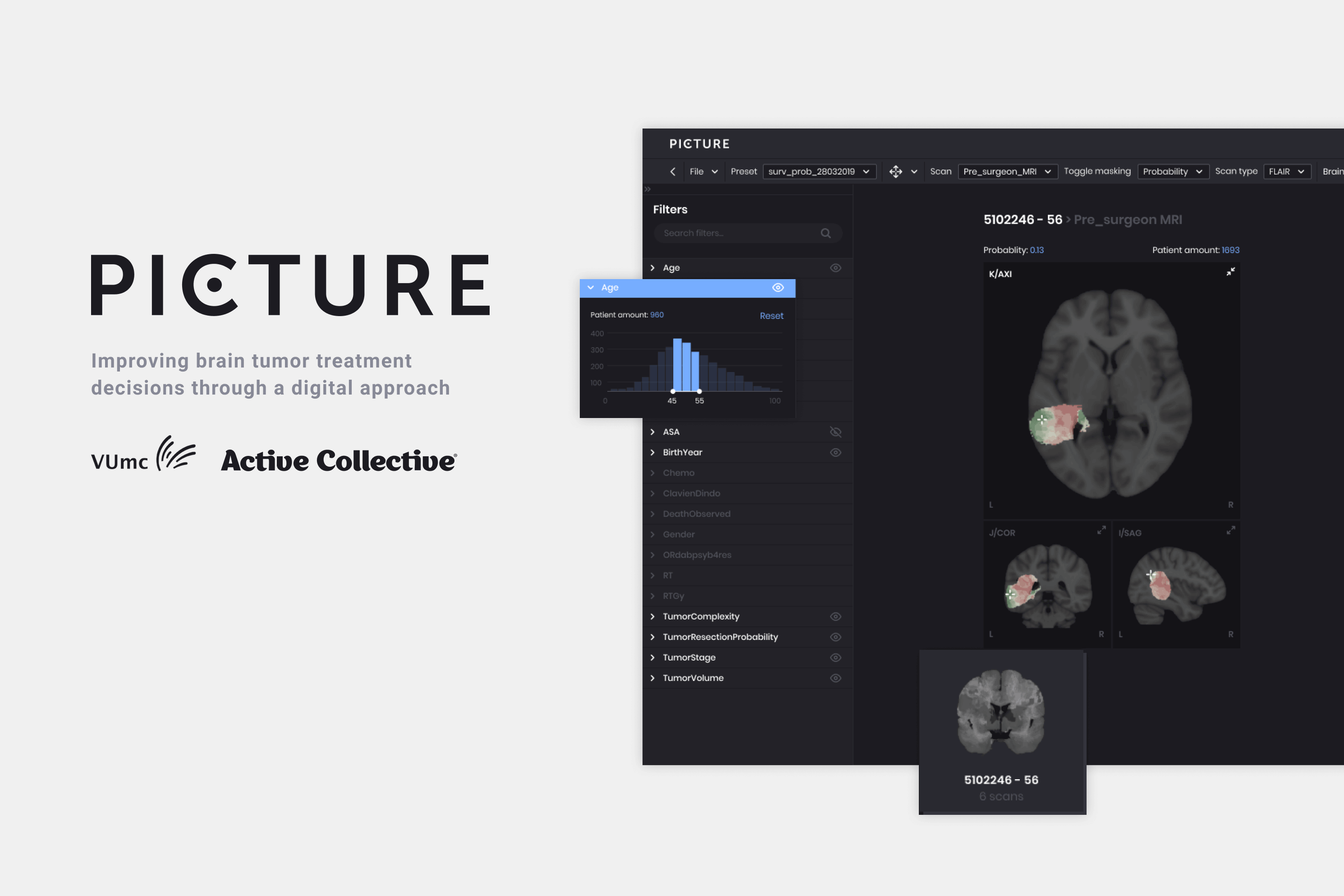The image size is (1344, 896).
Task: Click the PICTURE app logo in header
Action: 699,144
